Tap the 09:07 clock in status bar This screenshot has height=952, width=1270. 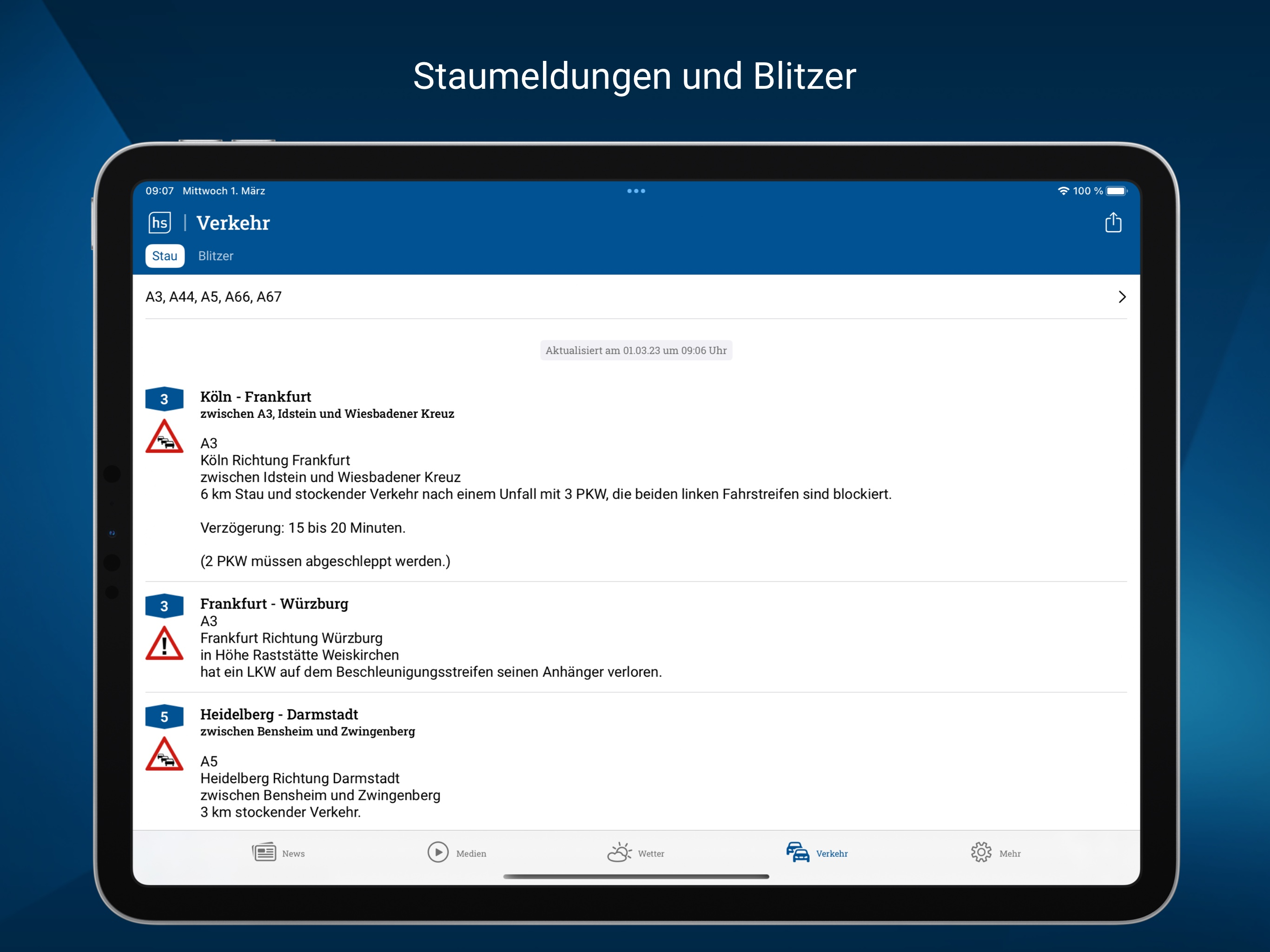coord(159,191)
